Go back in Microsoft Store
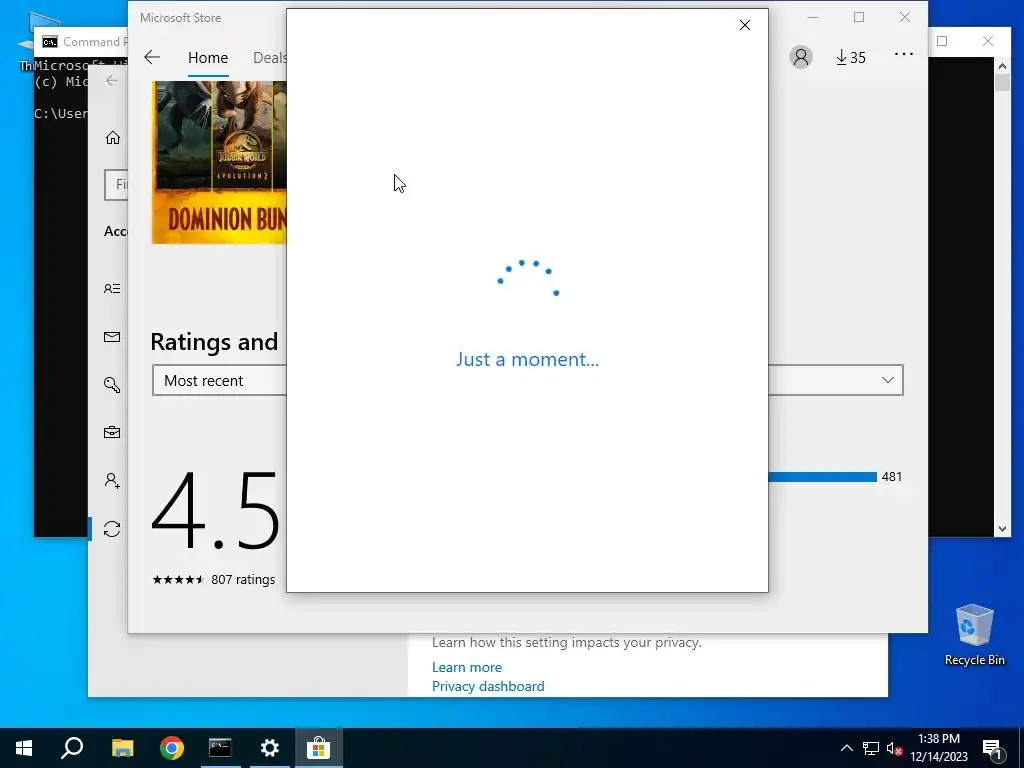The image size is (1024, 768). [152, 57]
